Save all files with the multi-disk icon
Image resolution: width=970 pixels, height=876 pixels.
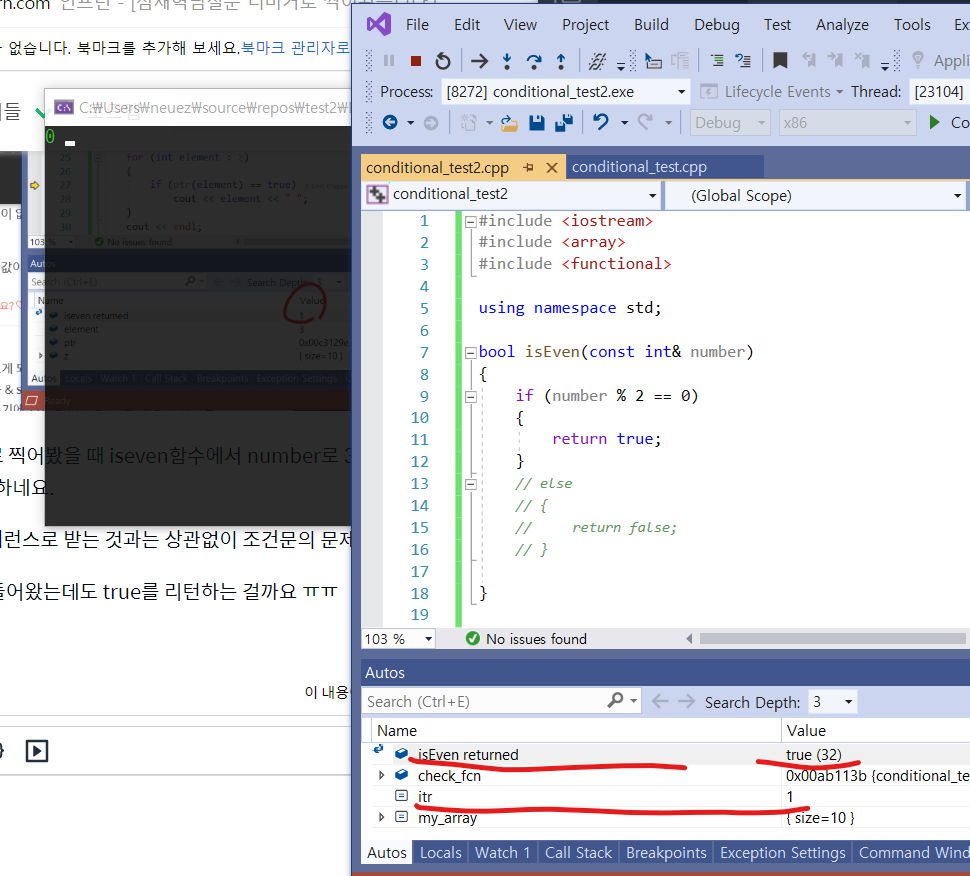[x=564, y=122]
